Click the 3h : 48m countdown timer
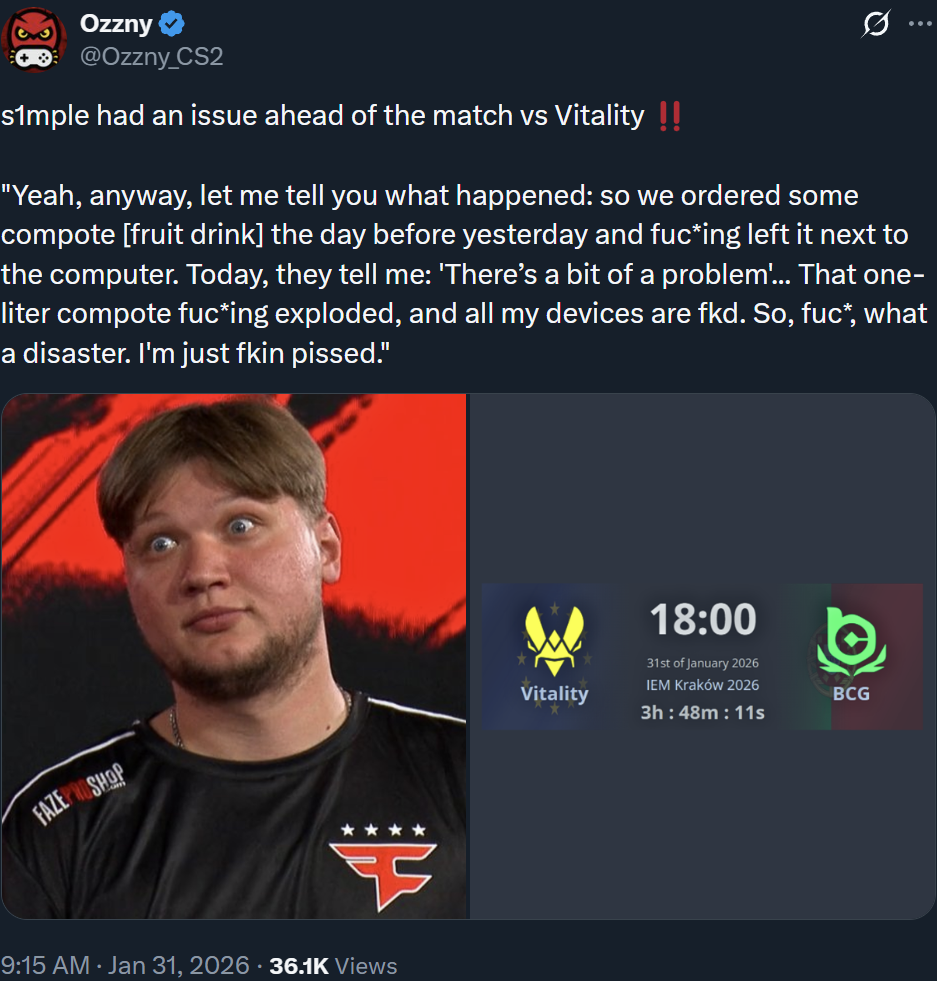937x981 pixels. click(702, 713)
